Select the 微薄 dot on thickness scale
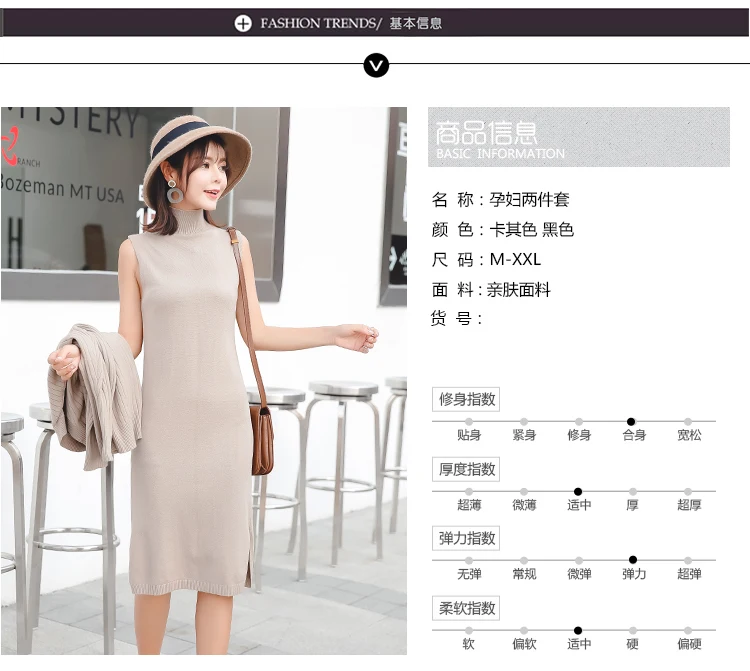Viewport: 750px width, 671px height. pos(524,491)
